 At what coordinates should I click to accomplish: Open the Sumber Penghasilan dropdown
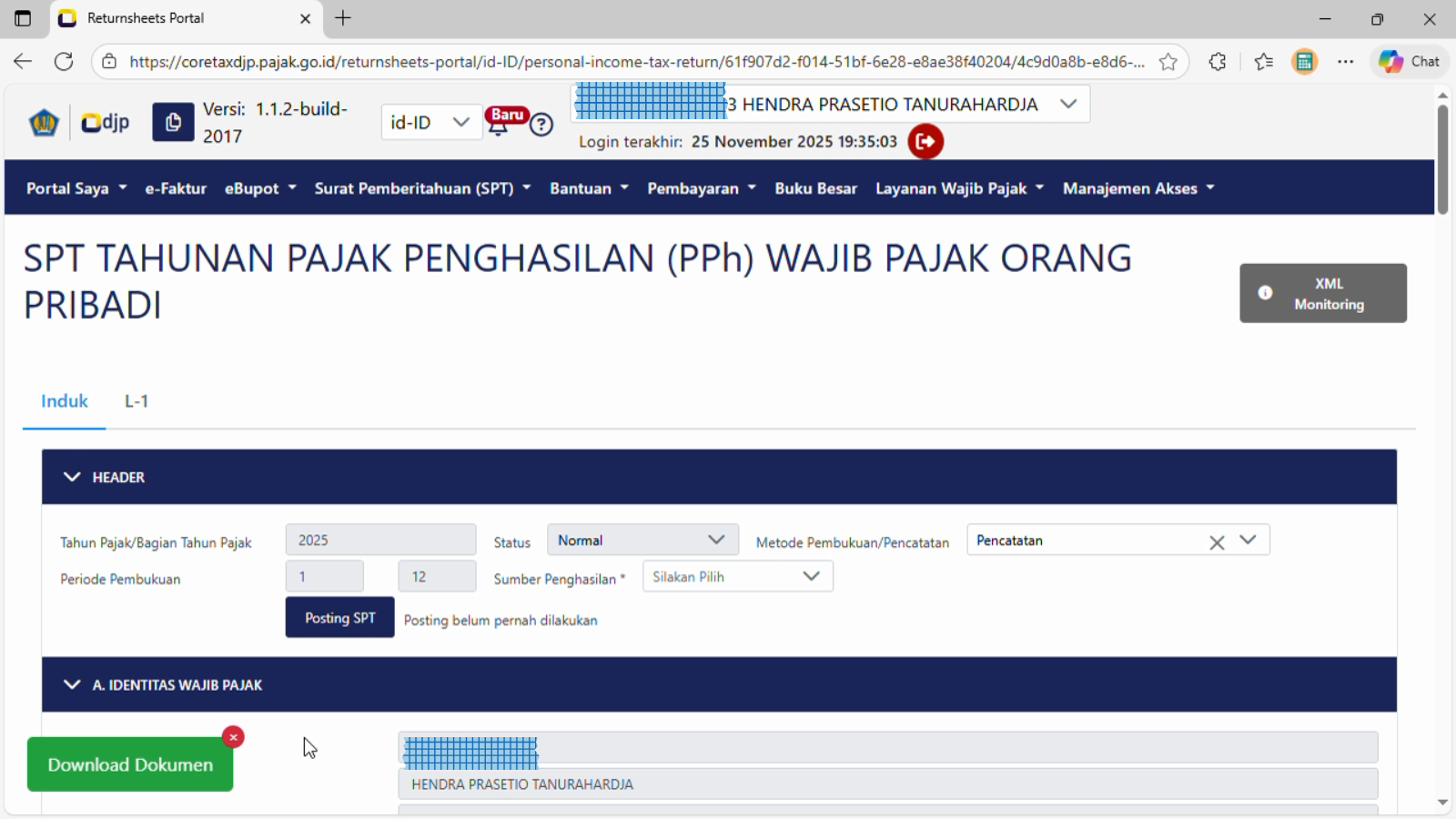pyautogui.click(x=737, y=577)
